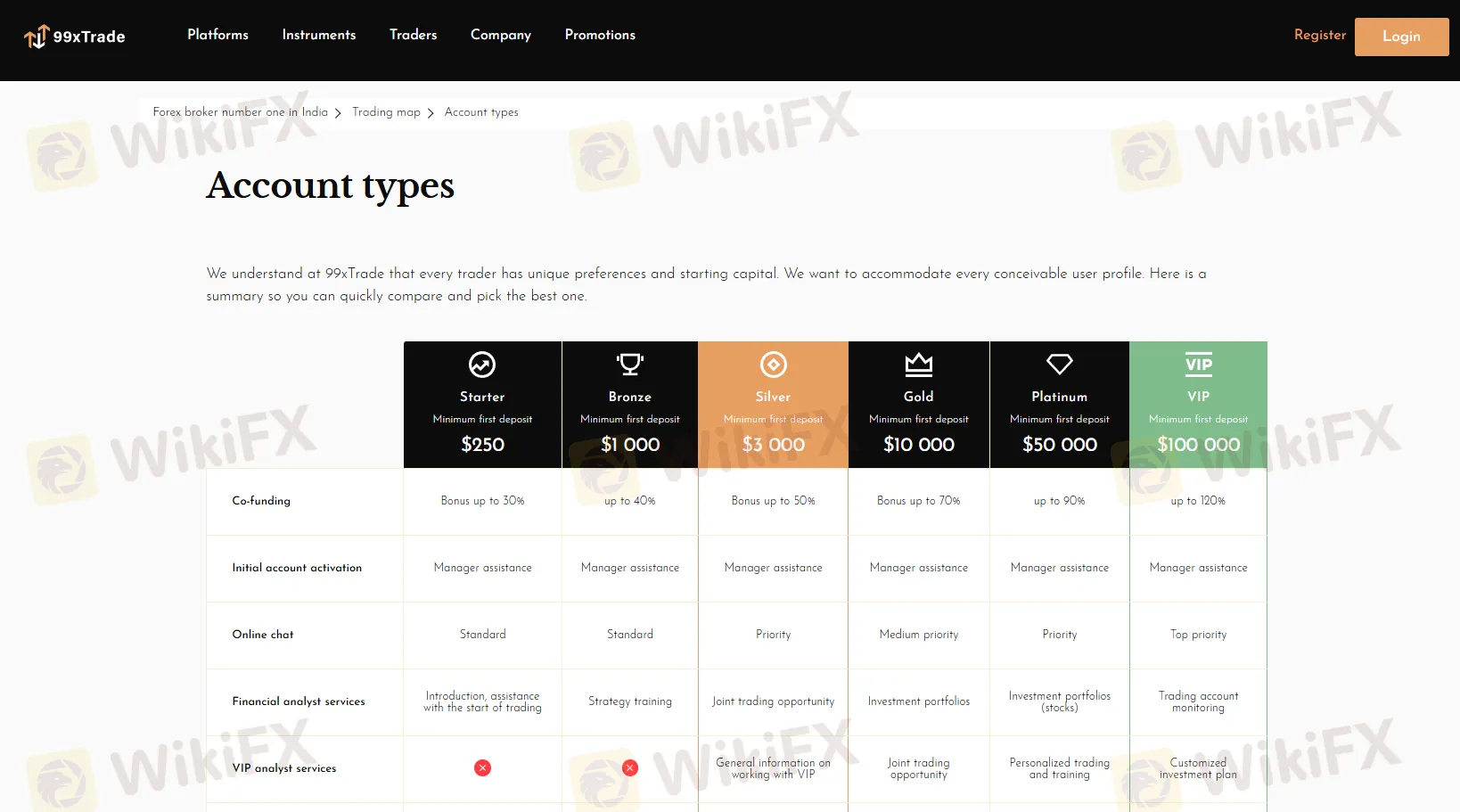Viewport: 1460px width, 812px height.
Task: Follow the Register link
Action: 1319,35
